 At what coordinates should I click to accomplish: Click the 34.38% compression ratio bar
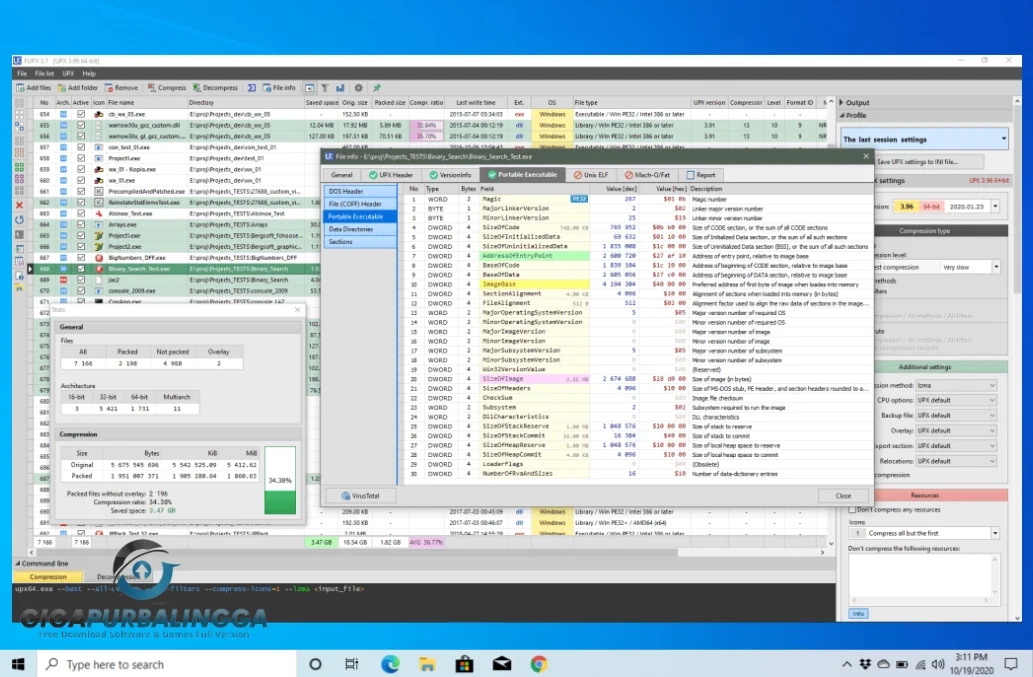280,480
